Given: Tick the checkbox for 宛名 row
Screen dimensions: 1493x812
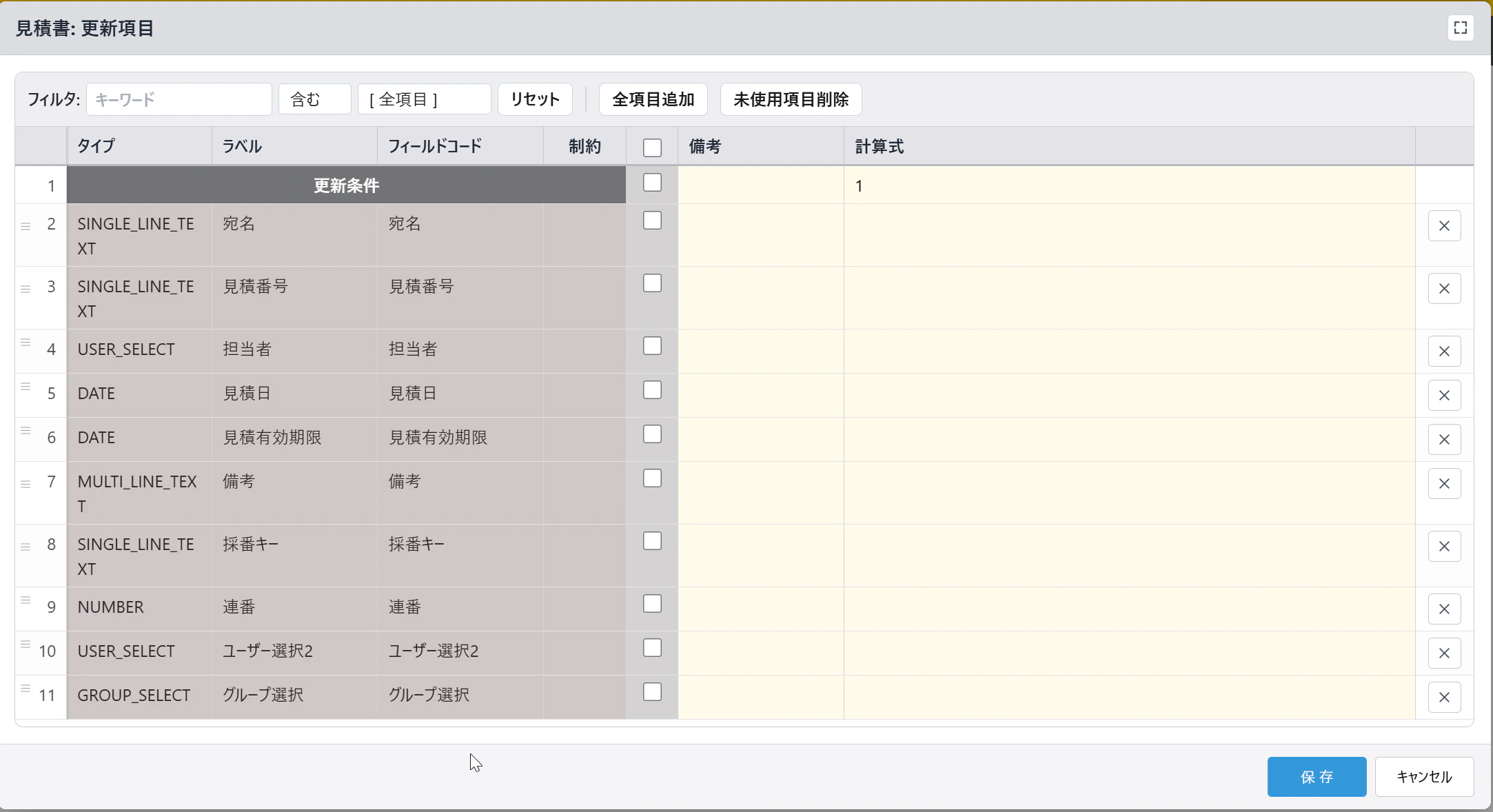Looking at the screenshot, I should [x=652, y=221].
